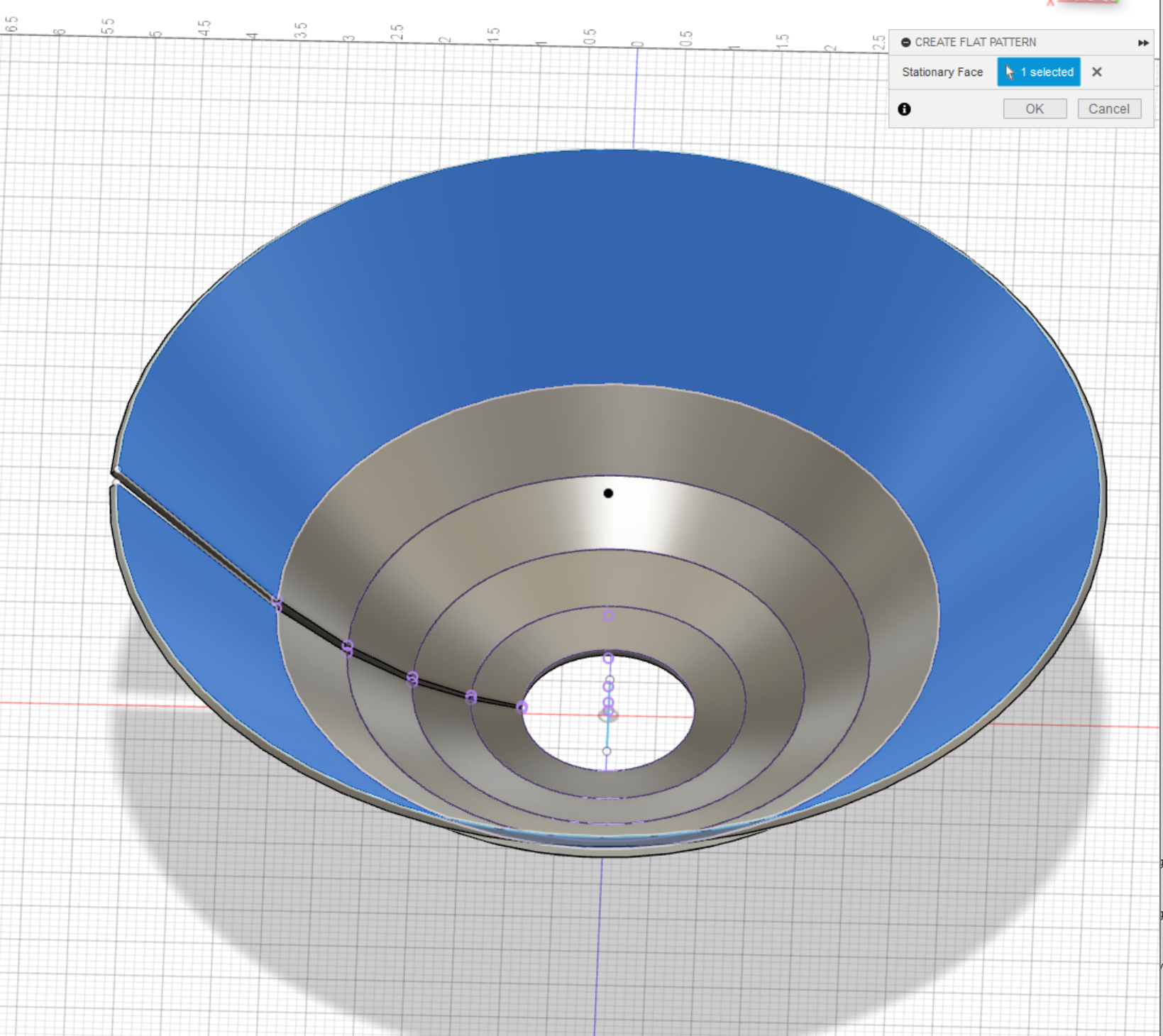1163x1036 pixels.
Task: Click the double-arrow expand icon on dialog header
Action: coord(1143,43)
